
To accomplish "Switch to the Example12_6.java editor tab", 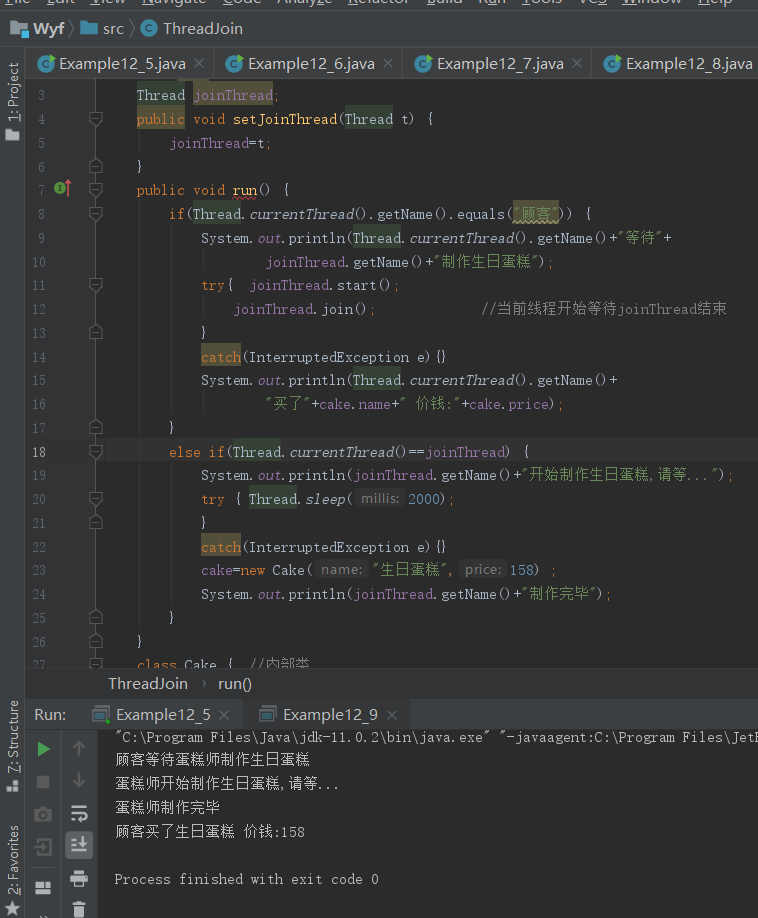I will point(310,63).
